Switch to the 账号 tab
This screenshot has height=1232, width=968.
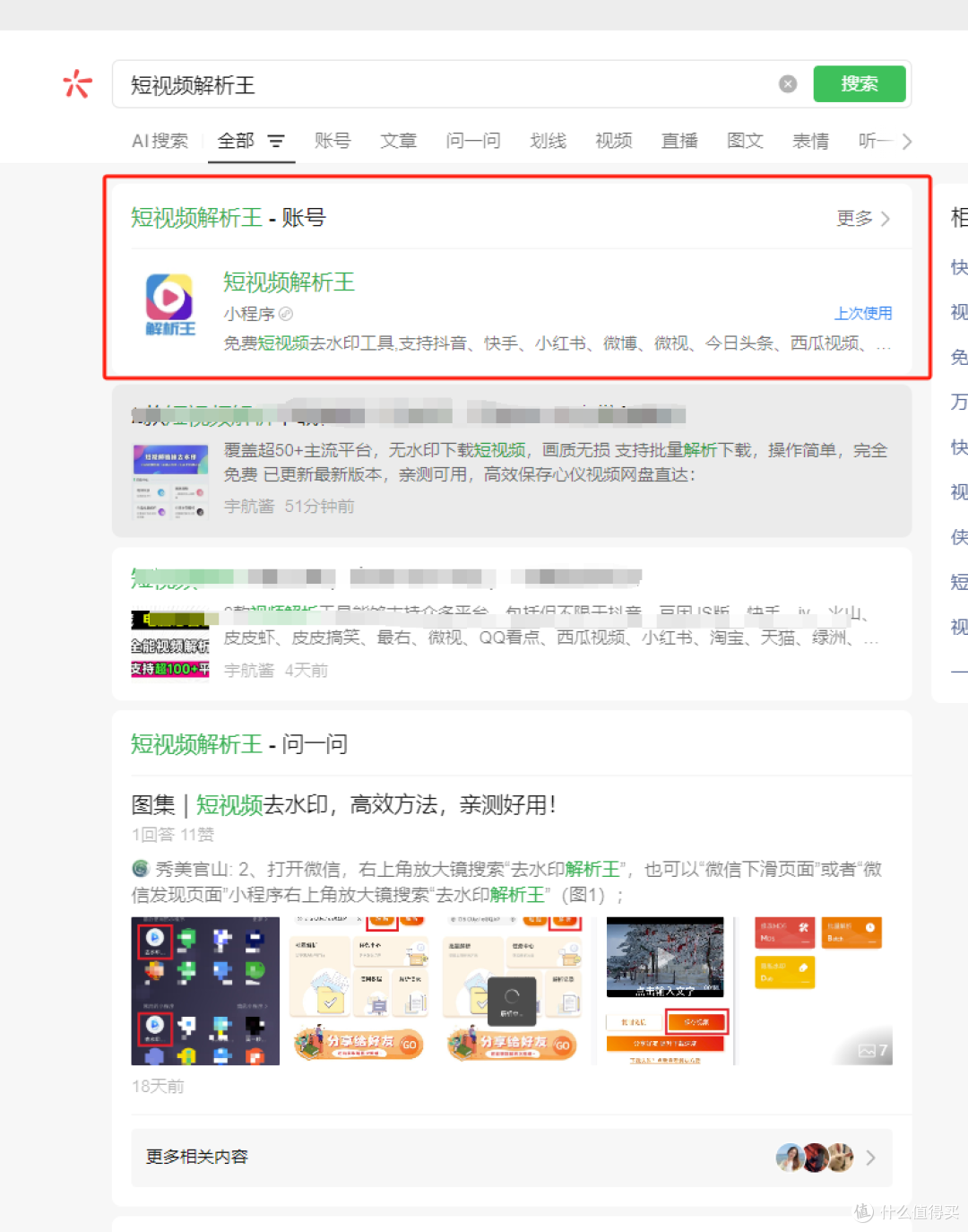(x=333, y=141)
